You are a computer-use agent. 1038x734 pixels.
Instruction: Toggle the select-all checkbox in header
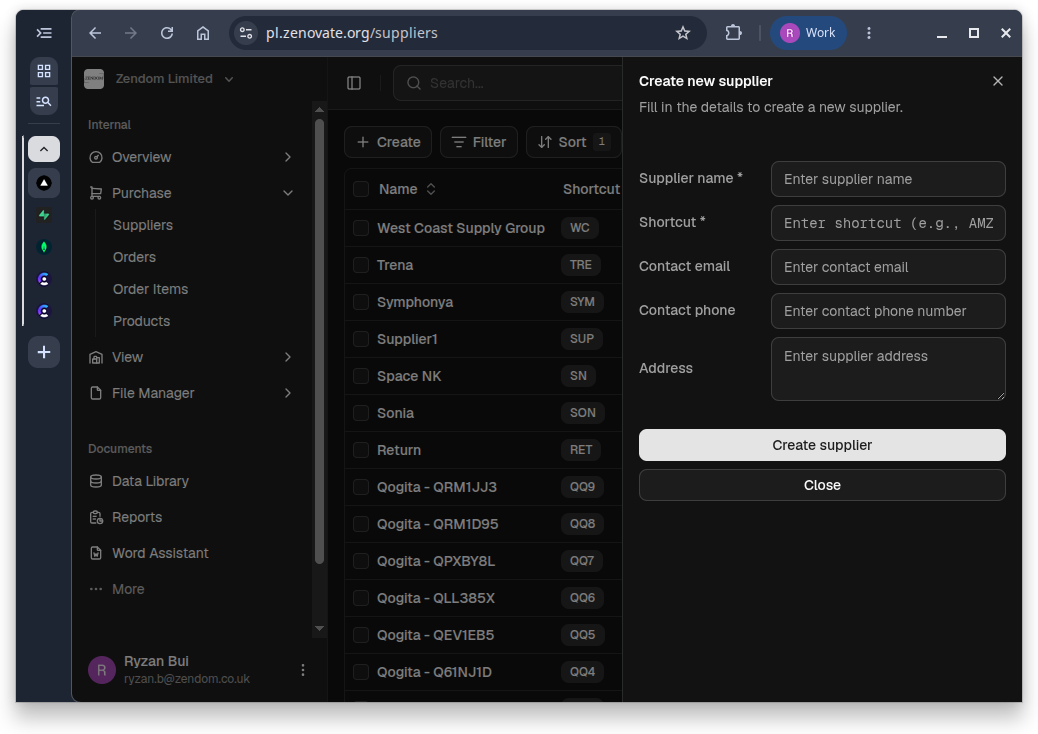361,189
